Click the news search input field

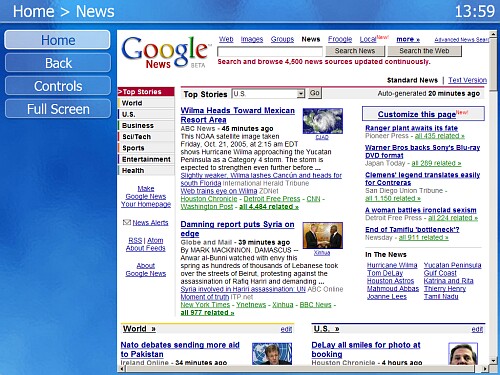coord(270,51)
